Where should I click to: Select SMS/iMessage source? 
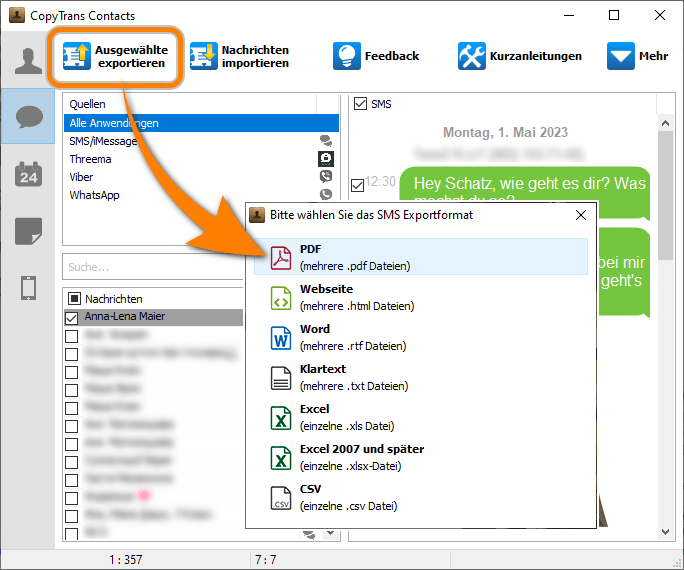[201, 141]
